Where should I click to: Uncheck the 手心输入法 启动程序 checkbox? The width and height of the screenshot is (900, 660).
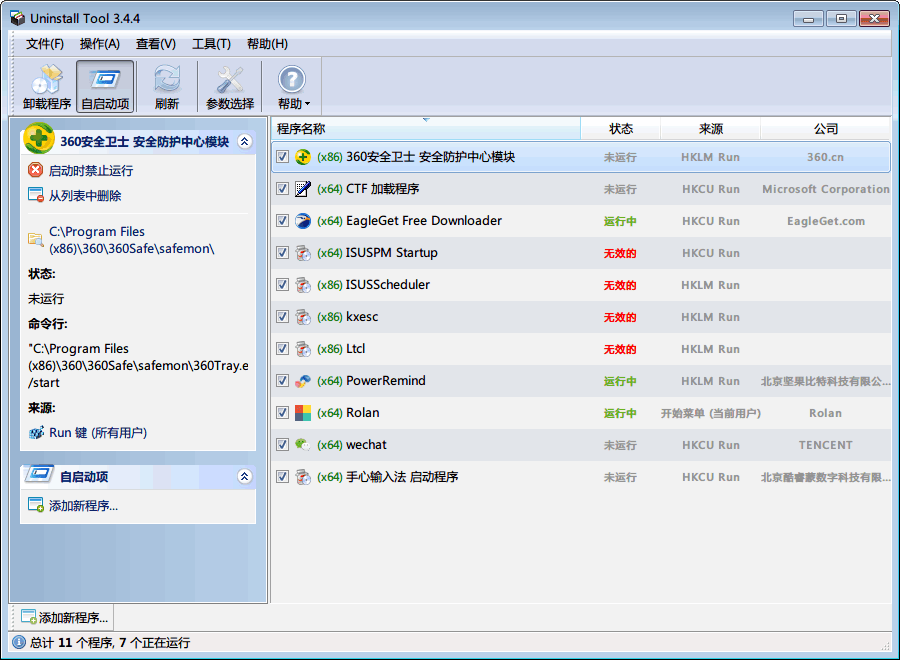pos(282,477)
